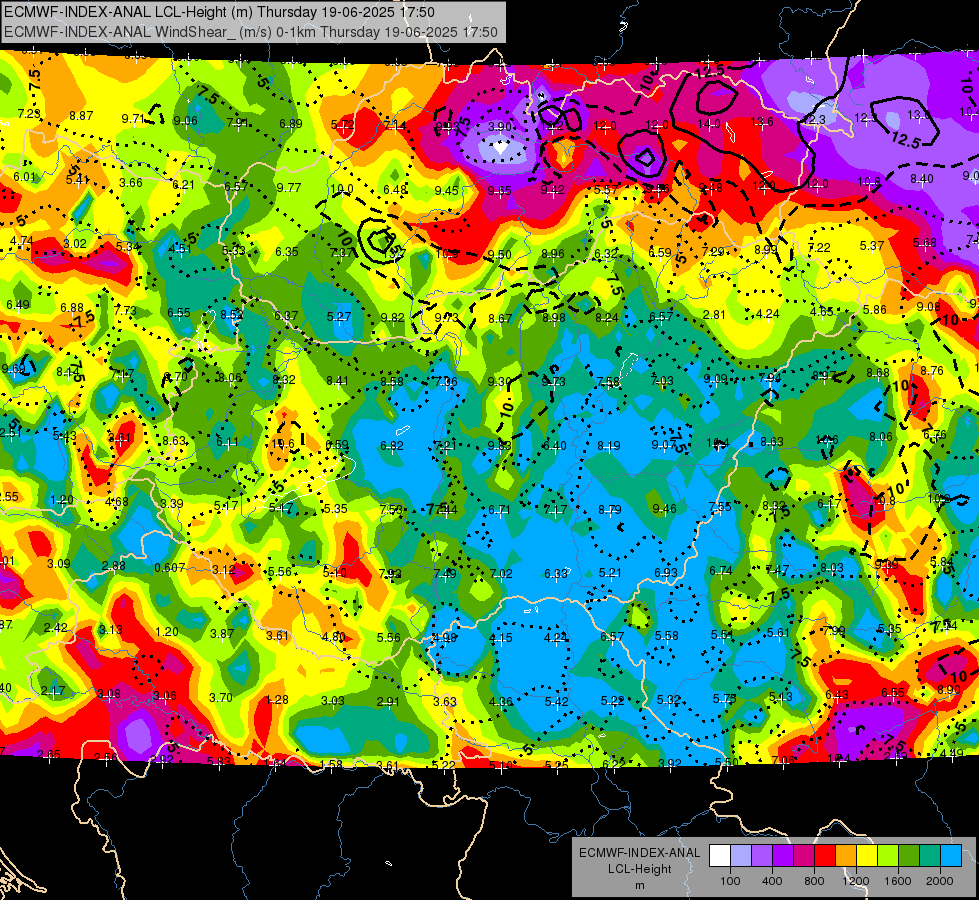Click the WindShear 0-1km title line
The width and height of the screenshot is (979, 900).
[x=251, y=32]
